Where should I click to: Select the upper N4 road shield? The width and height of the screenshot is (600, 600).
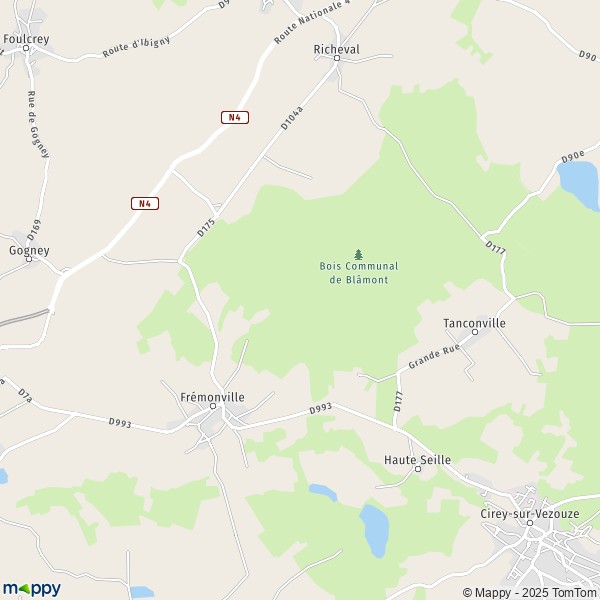pos(235,117)
